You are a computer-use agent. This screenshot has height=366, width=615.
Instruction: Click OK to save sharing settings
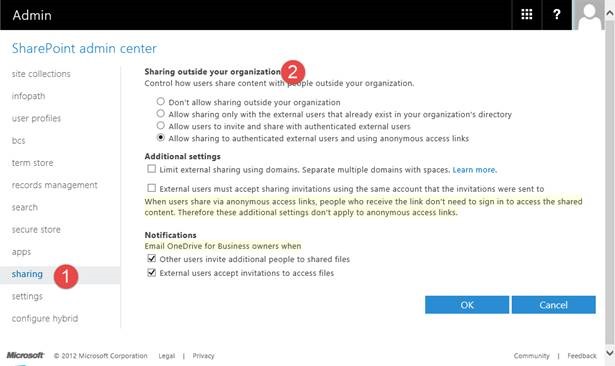pyautogui.click(x=467, y=305)
